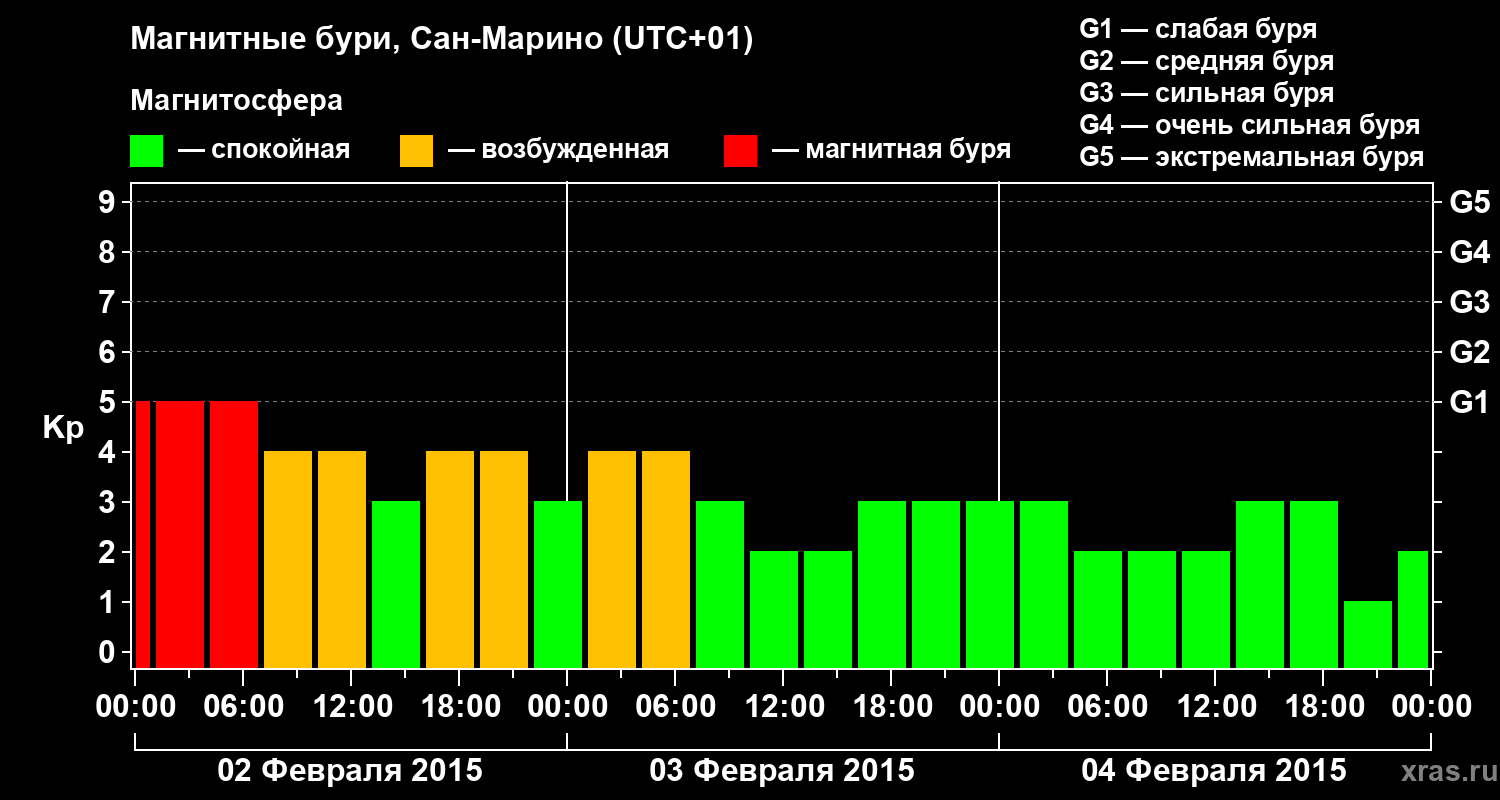Click the right-axis 'G4' level label

[1469, 252]
